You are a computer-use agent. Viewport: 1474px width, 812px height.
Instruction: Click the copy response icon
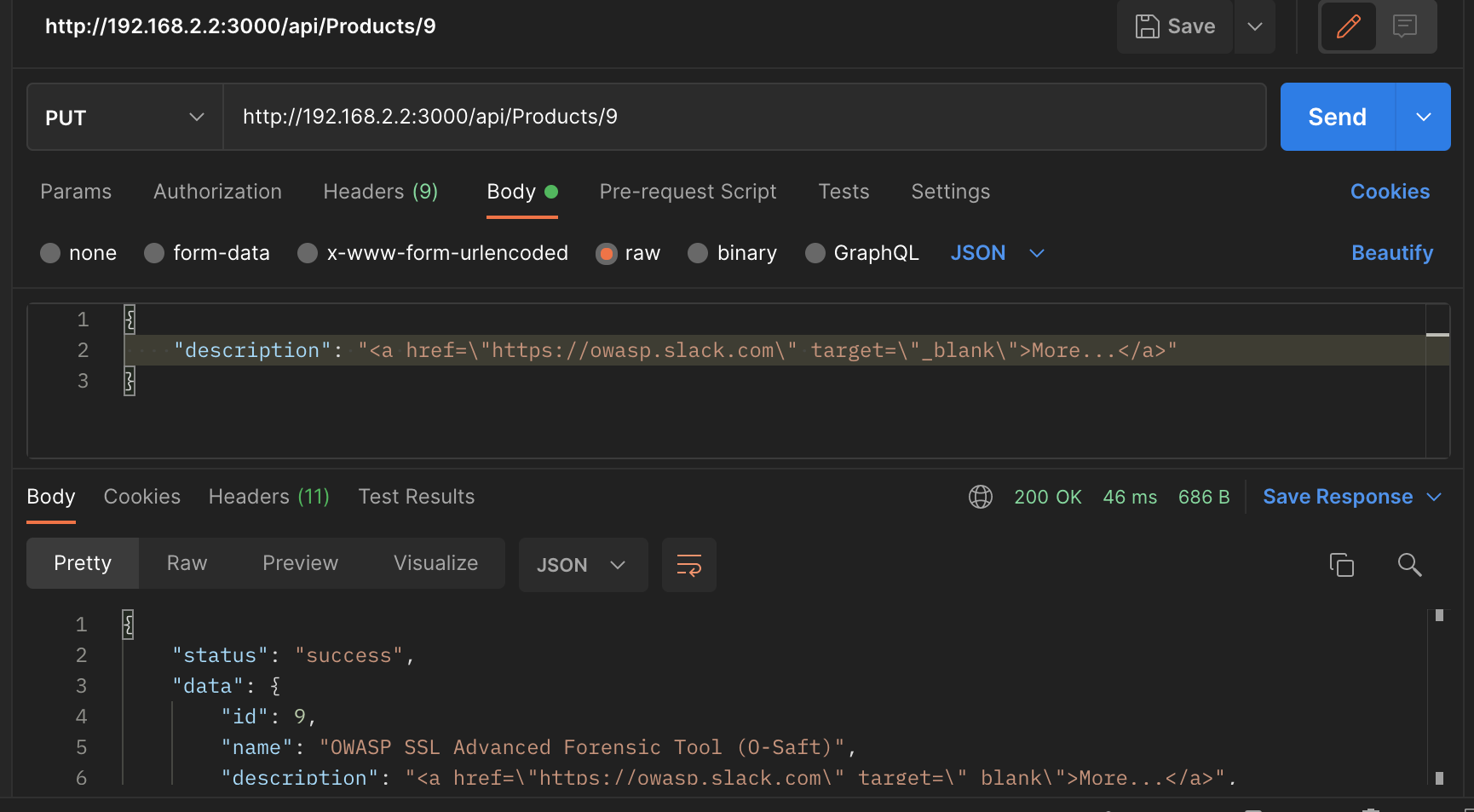click(x=1342, y=565)
